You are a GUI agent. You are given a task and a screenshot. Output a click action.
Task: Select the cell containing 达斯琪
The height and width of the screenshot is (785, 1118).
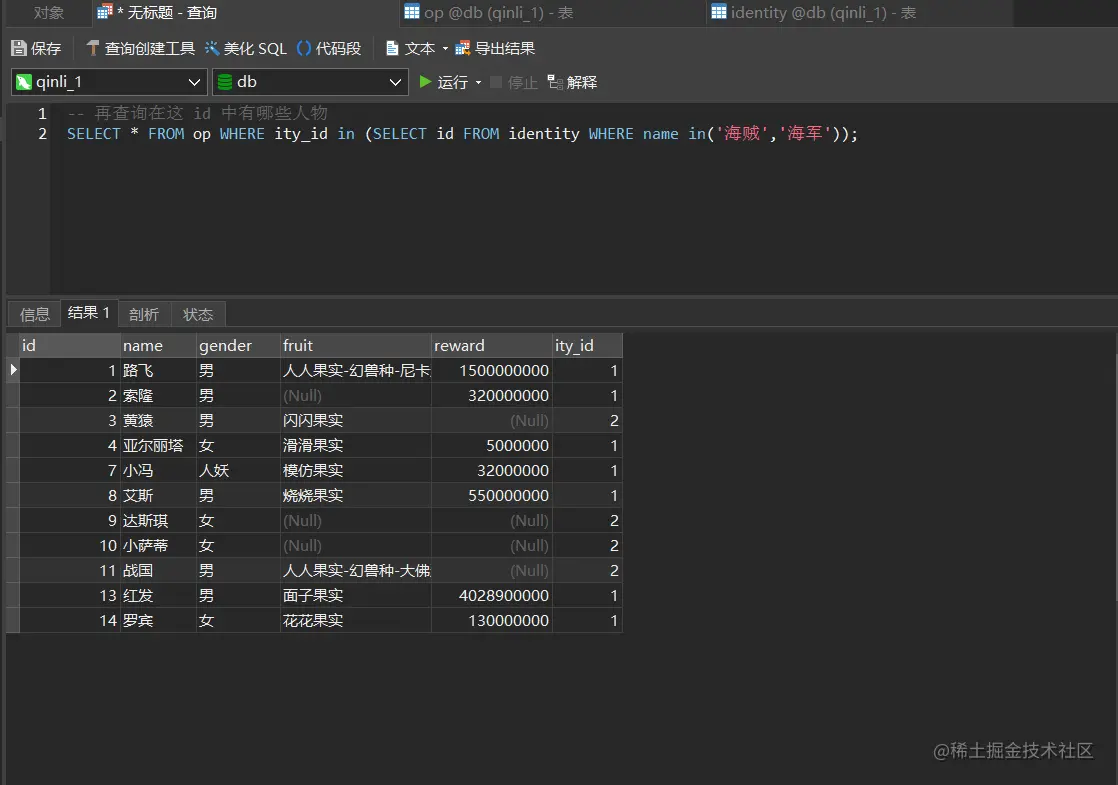pos(158,520)
